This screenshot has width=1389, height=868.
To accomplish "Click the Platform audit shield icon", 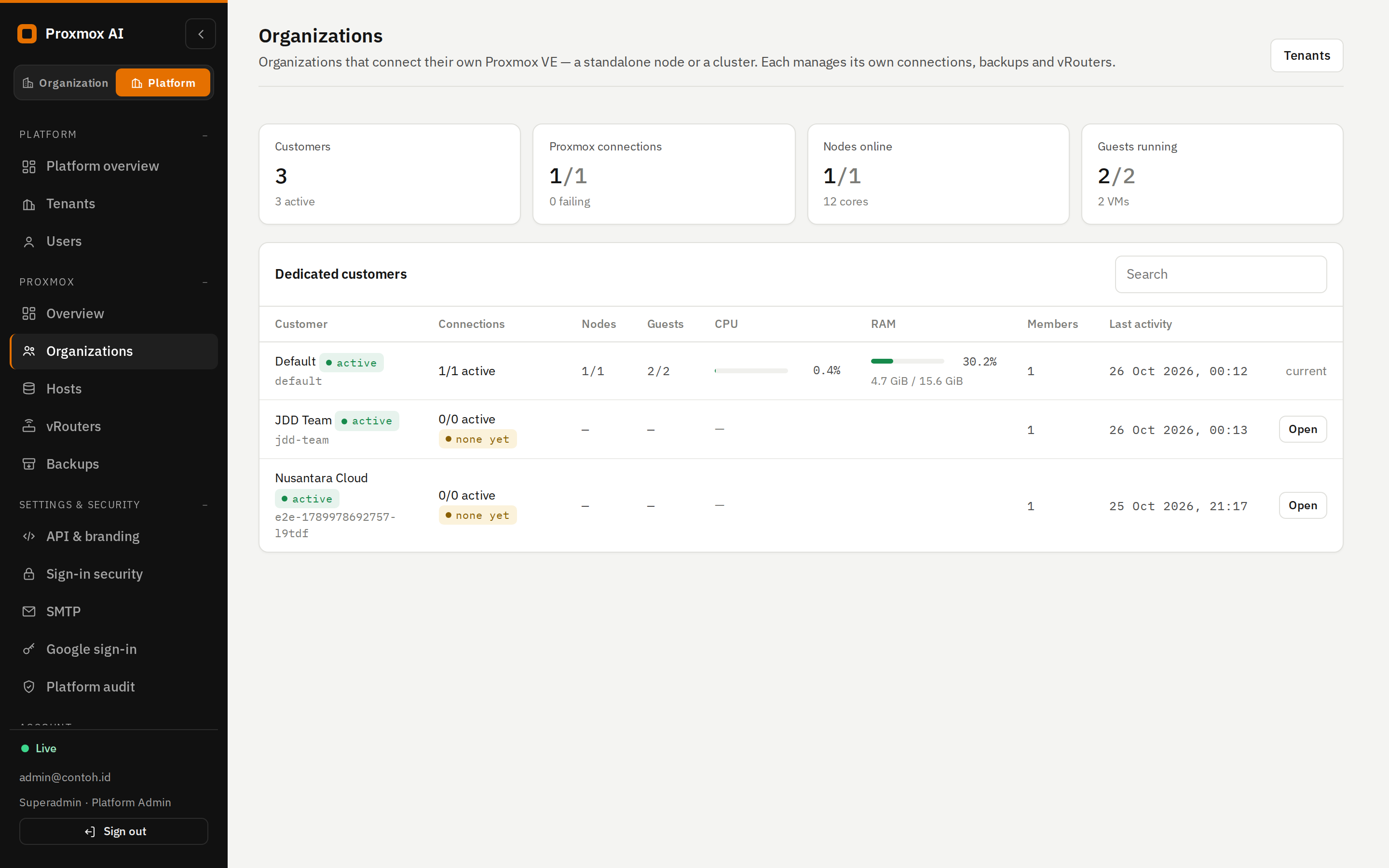I will [x=29, y=687].
